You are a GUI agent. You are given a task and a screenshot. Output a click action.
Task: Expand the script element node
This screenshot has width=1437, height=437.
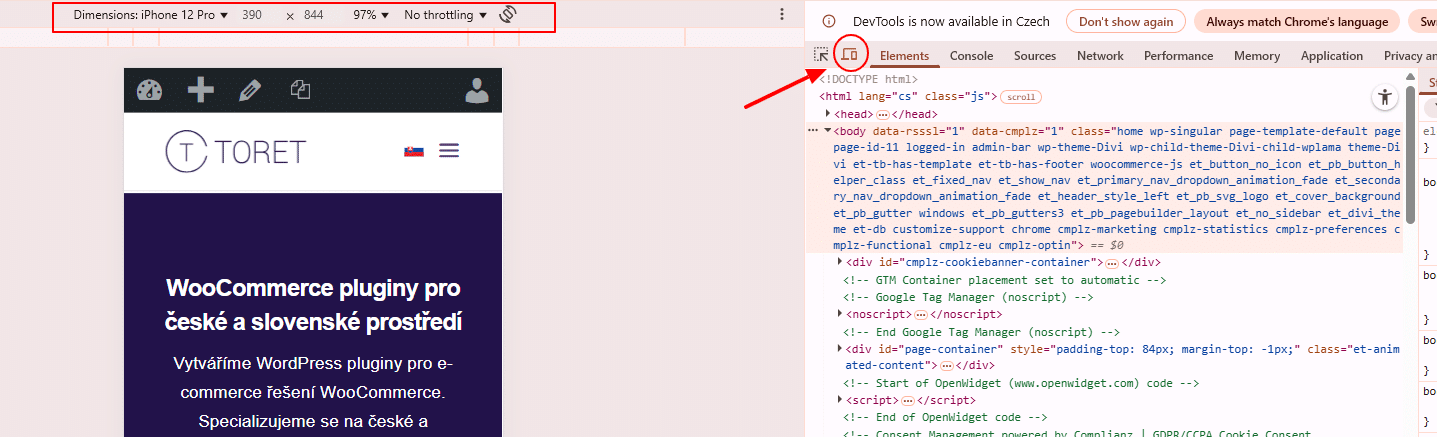(840, 400)
